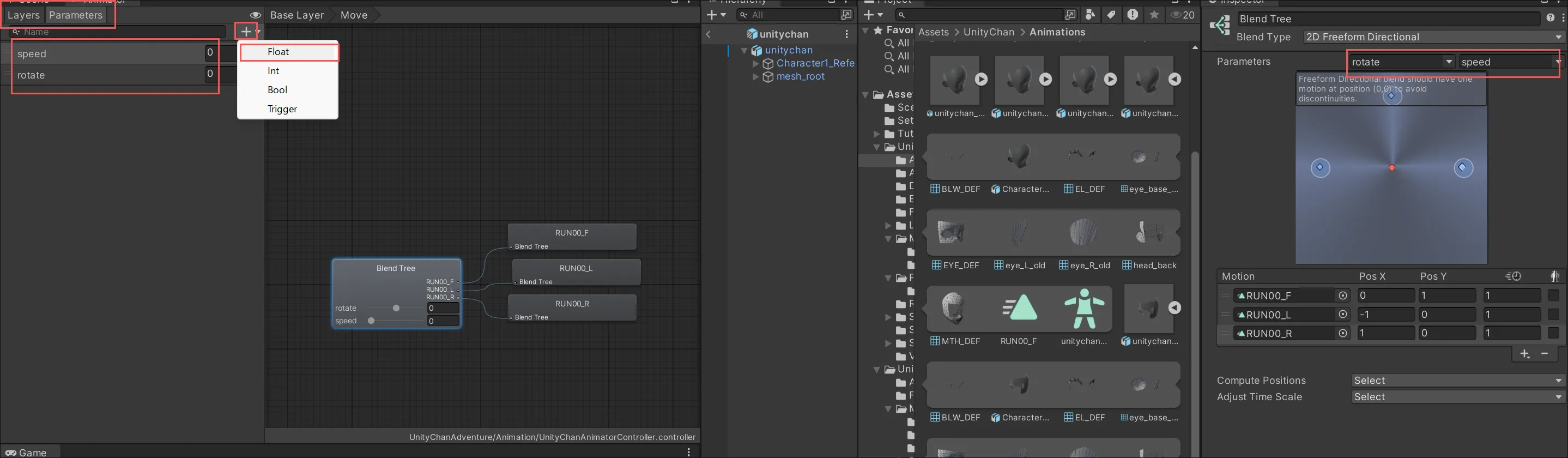Click the Search by Import Log Type icon
Viewport: 1568px width, 458px height.
click(1132, 15)
